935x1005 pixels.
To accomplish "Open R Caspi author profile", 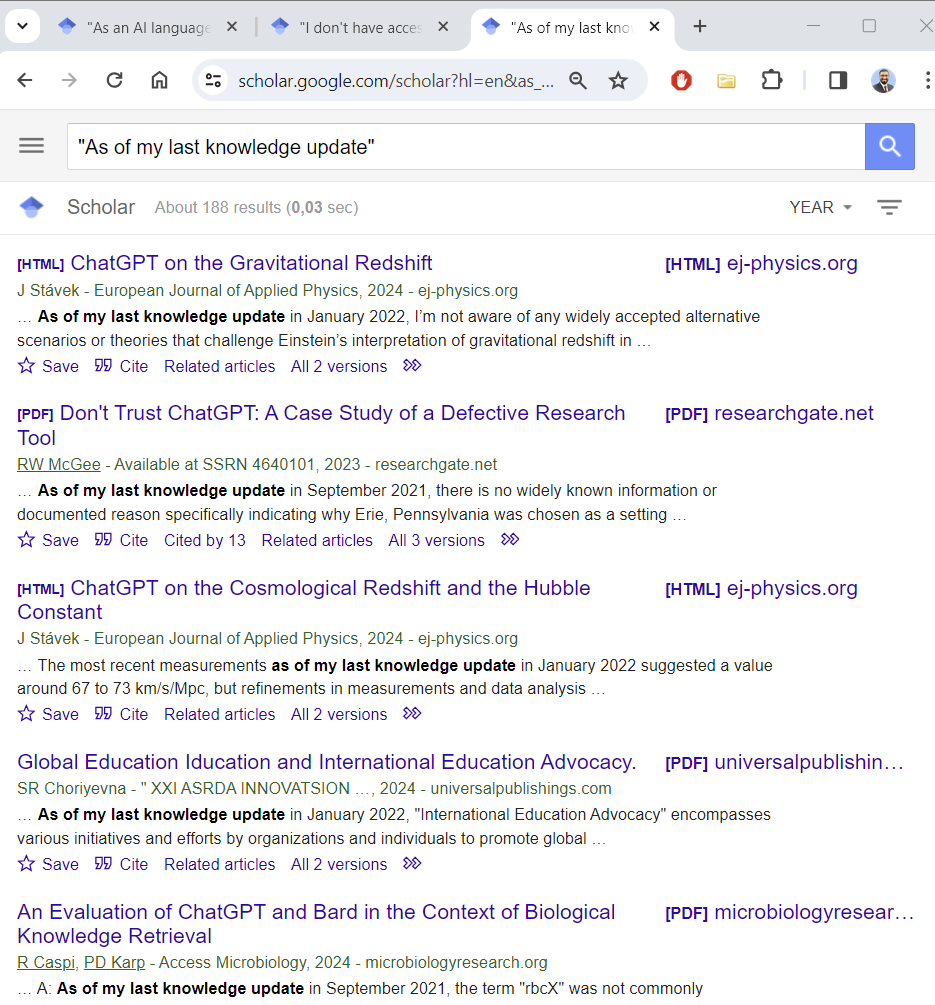I will 46,962.
